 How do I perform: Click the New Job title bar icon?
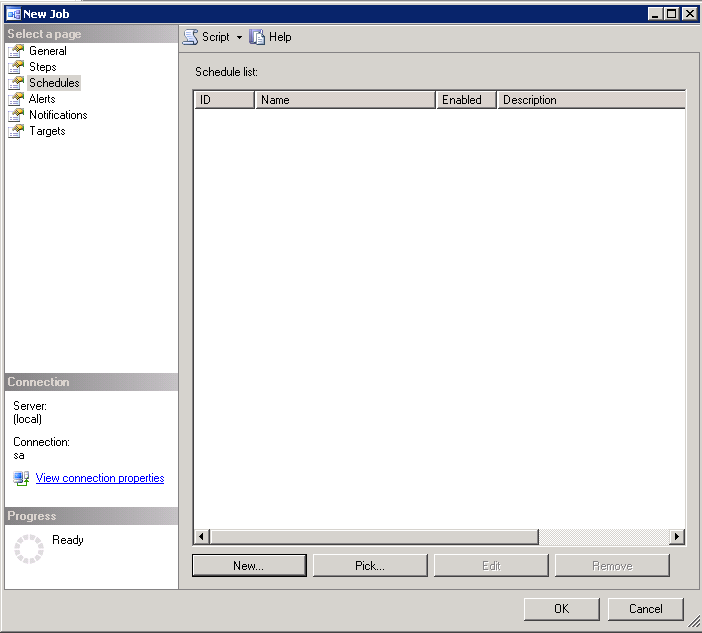coord(13,14)
